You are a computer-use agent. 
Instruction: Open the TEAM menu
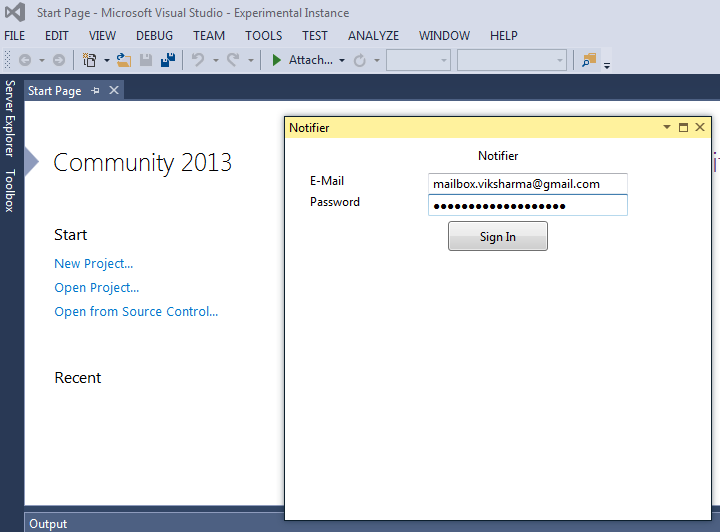tap(209, 36)
